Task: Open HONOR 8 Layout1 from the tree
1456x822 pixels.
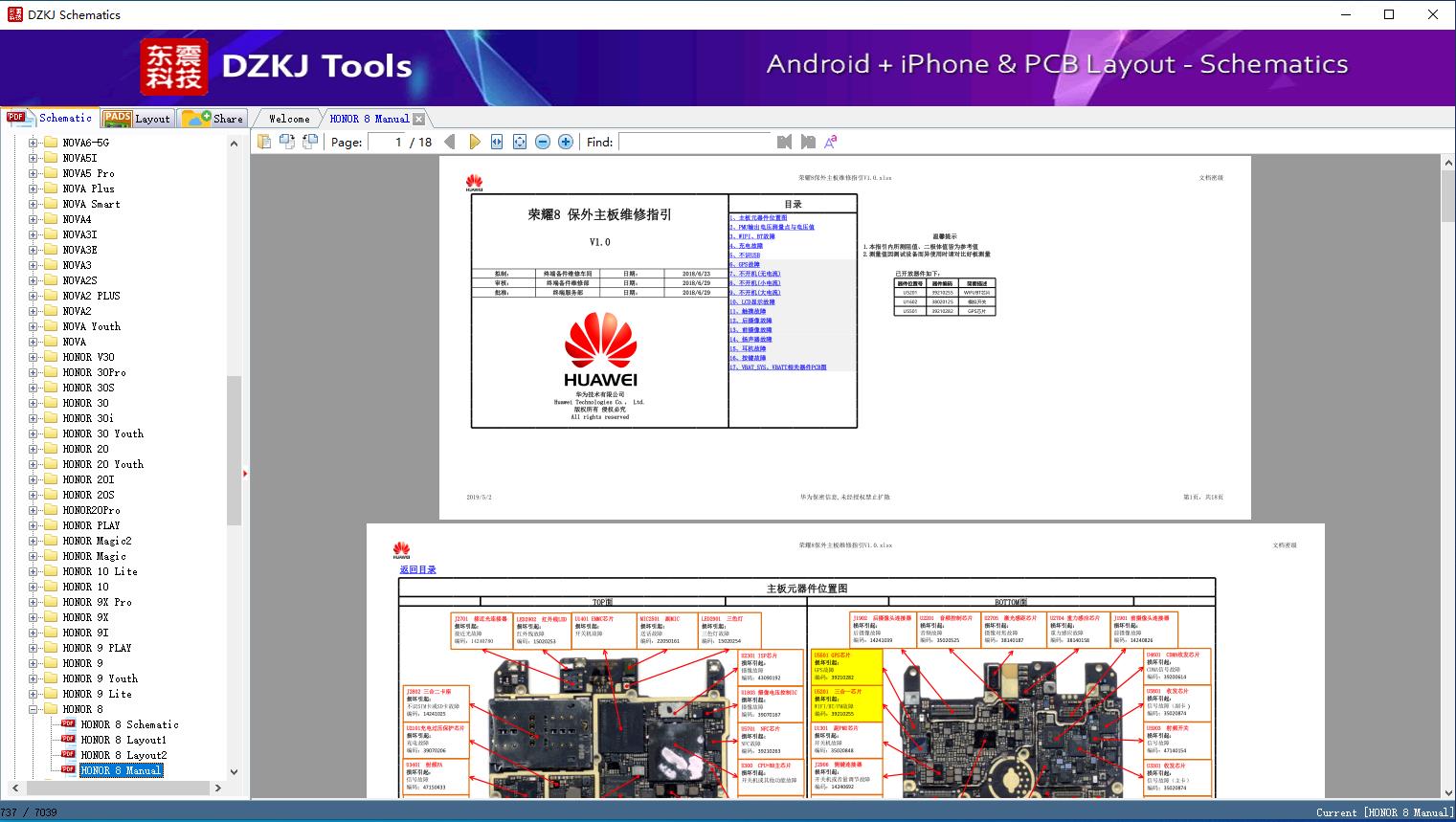Action: coord(123,740)
